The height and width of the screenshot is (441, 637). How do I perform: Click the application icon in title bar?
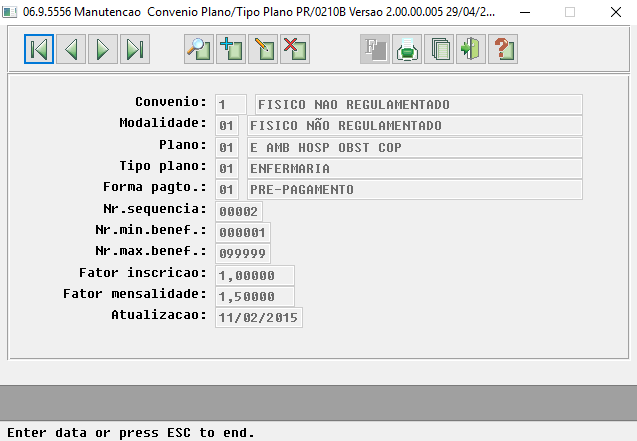click(x=9, y=12)
